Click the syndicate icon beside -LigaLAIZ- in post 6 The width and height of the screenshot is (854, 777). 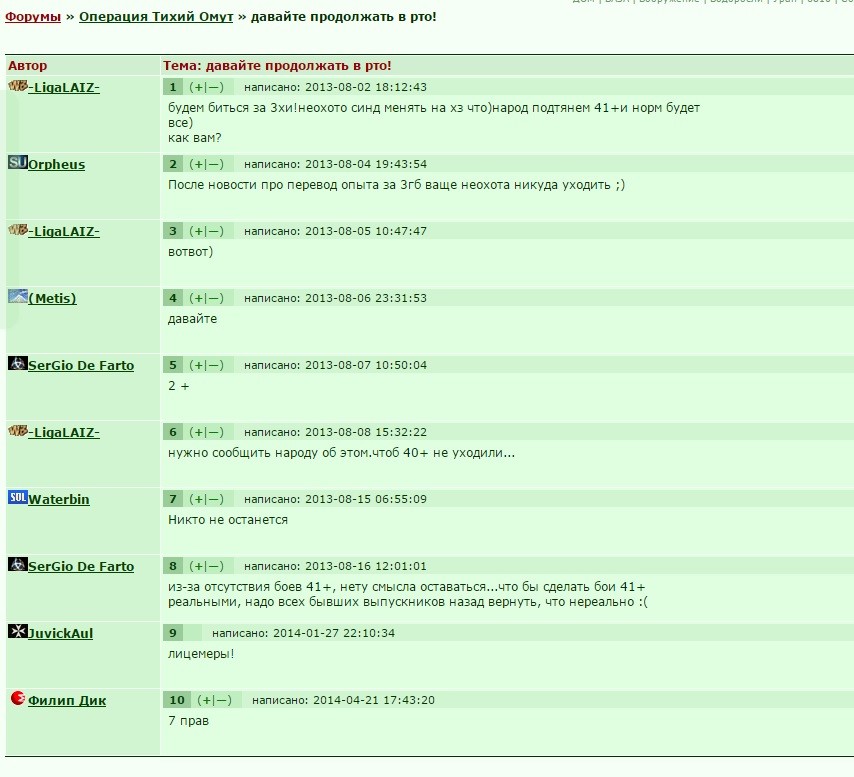click(x=17, y=431)
